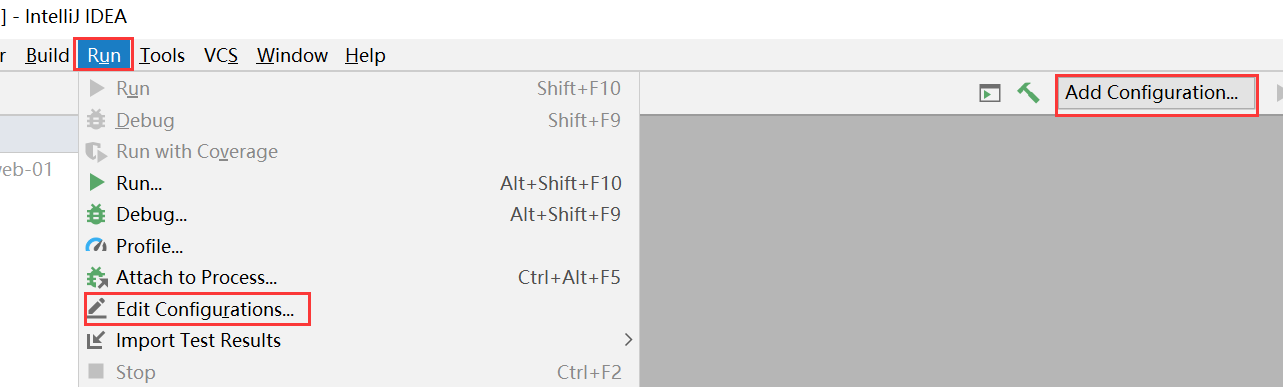The height and width of the screenshot is (387, 1283).
Task: Click the pencil icon for Edit Configurations
Action: [x=96, y=309]
